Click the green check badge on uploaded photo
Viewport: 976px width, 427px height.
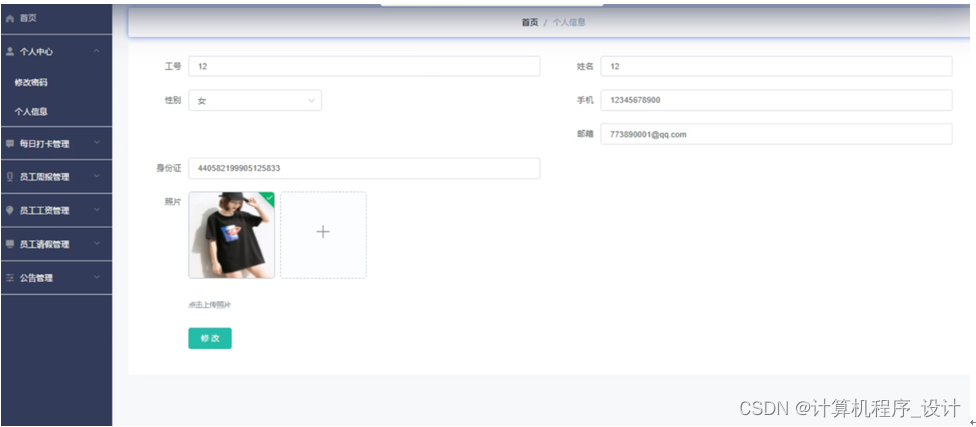[269, 197]
